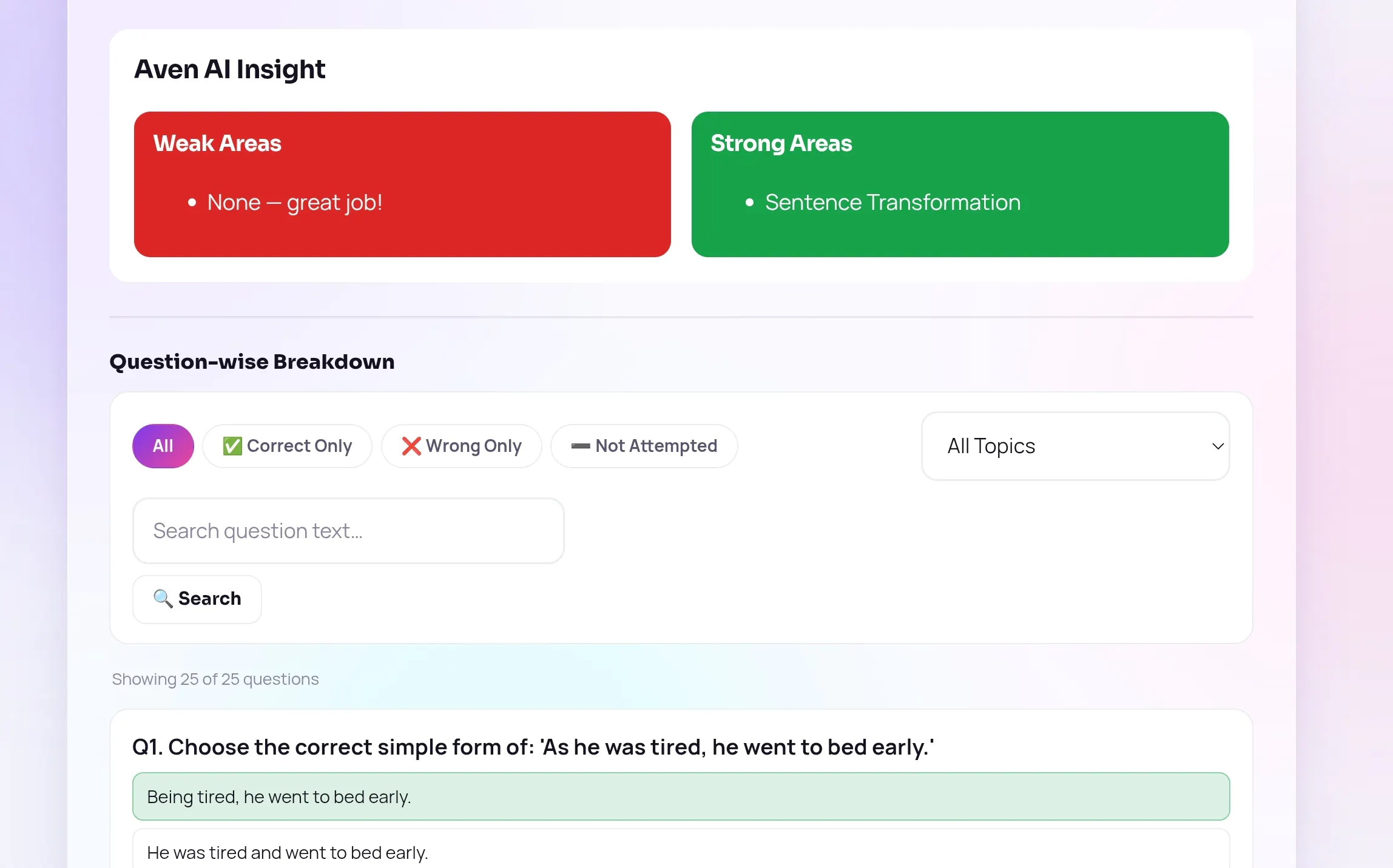This screenshot has height=868, width=1393.
Task: Focus the Search question text field
Action: click(x=348, y=531)
